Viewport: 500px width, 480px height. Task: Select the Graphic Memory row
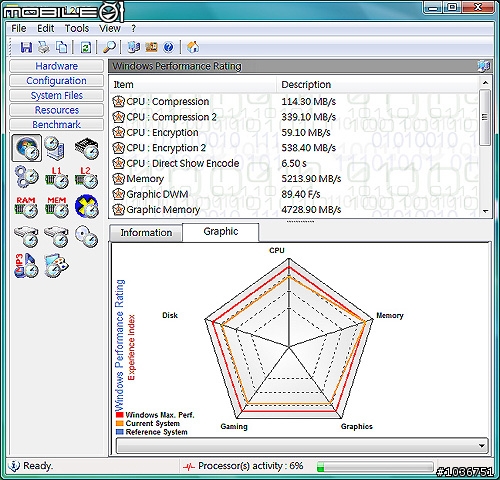(x=295, y=209)
